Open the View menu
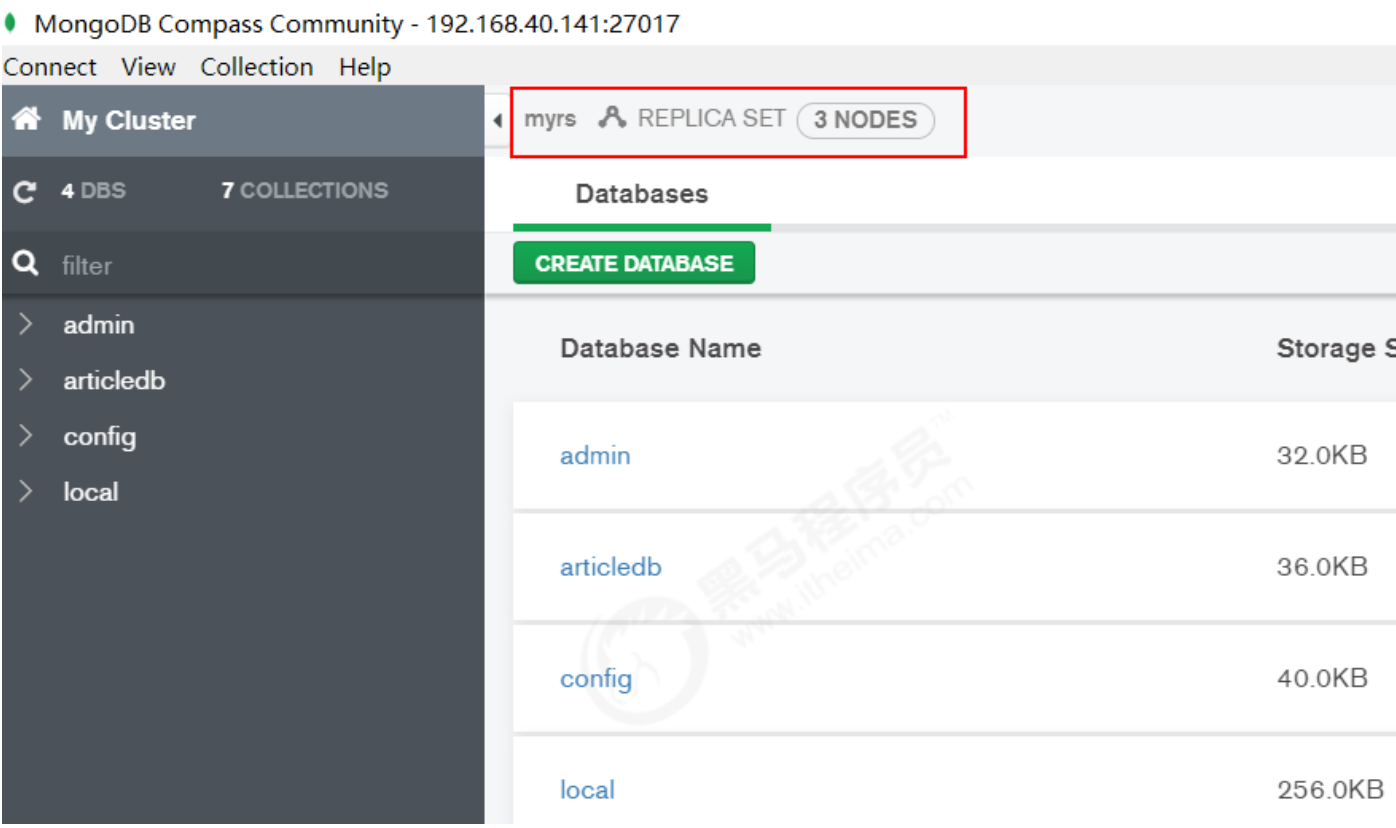The image size is (1396, 828). point(148,67)
